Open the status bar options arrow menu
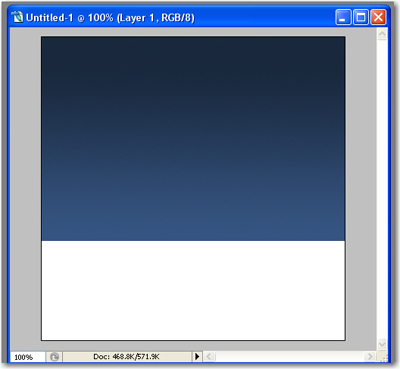Screen dimensions: 400x369 tap(197, 357)
